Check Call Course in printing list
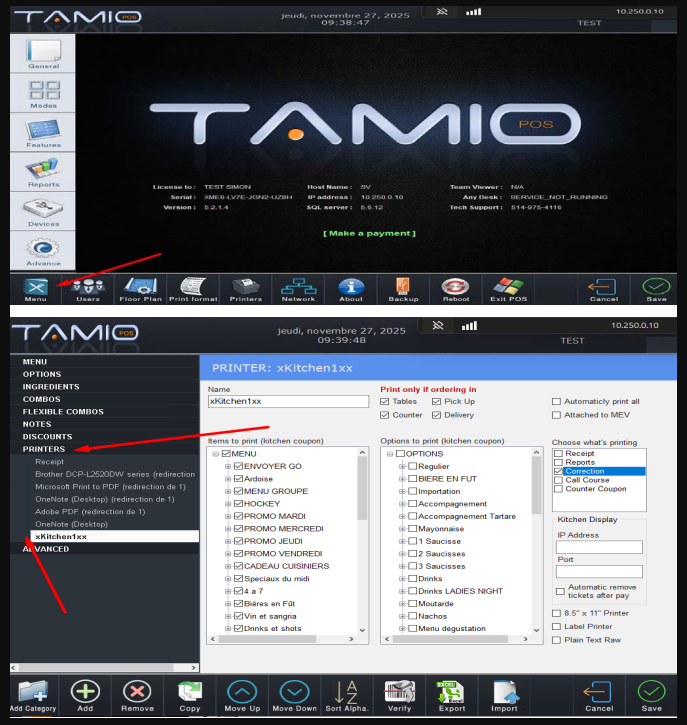The height and width of the screenshot is (725, 687). coord(558,480)
